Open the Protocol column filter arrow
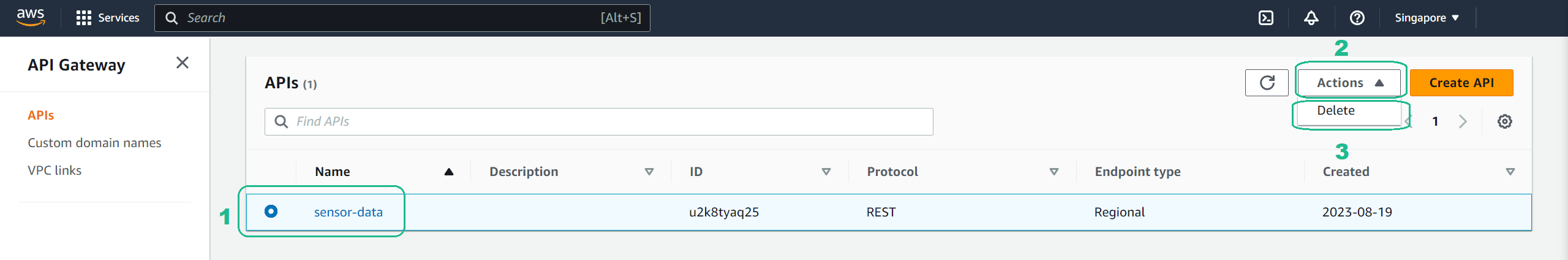The image size is (1568, 260). (x=1054, y=172)
